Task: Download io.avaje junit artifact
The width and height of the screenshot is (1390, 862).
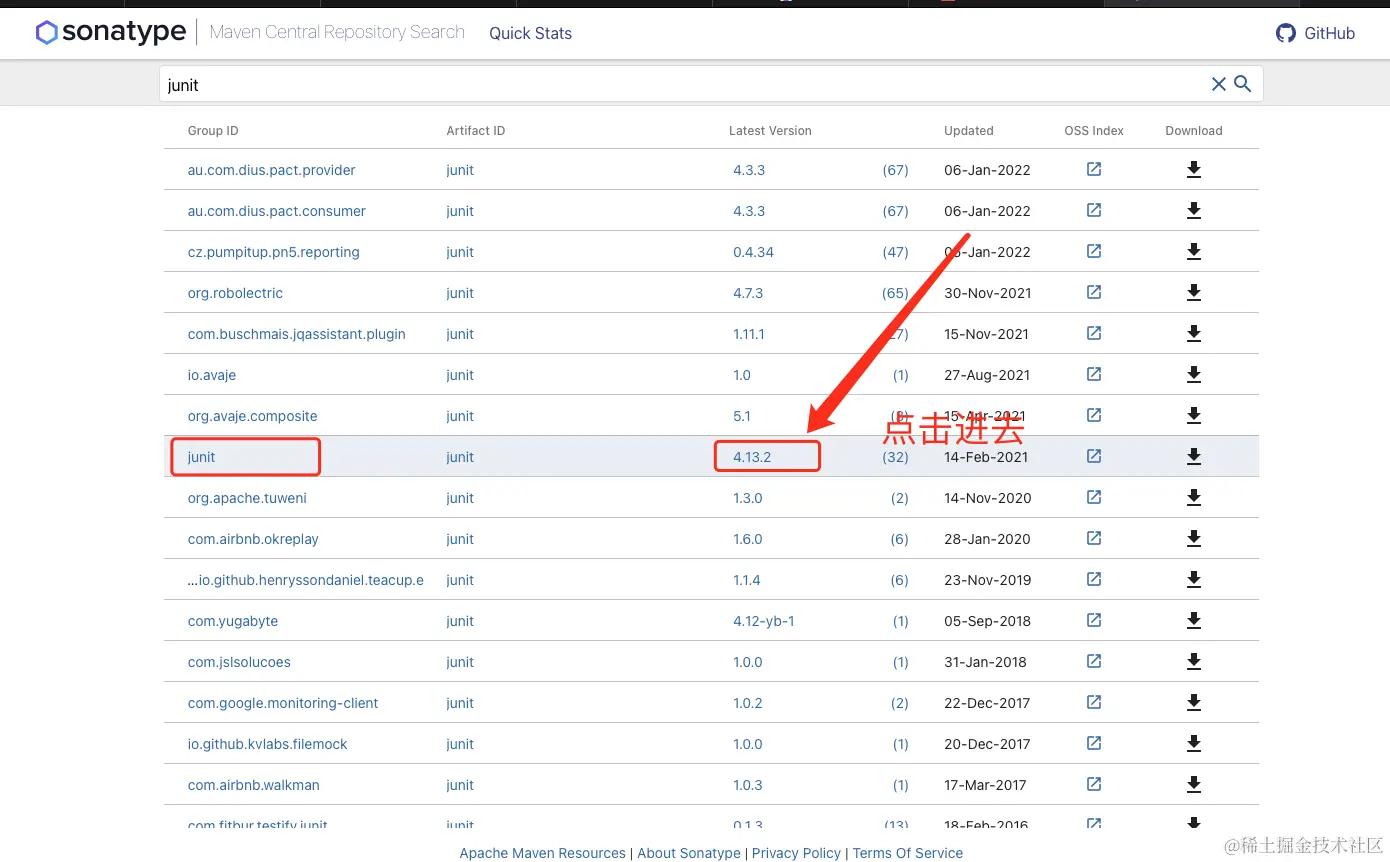Action: coord(1193,375)
